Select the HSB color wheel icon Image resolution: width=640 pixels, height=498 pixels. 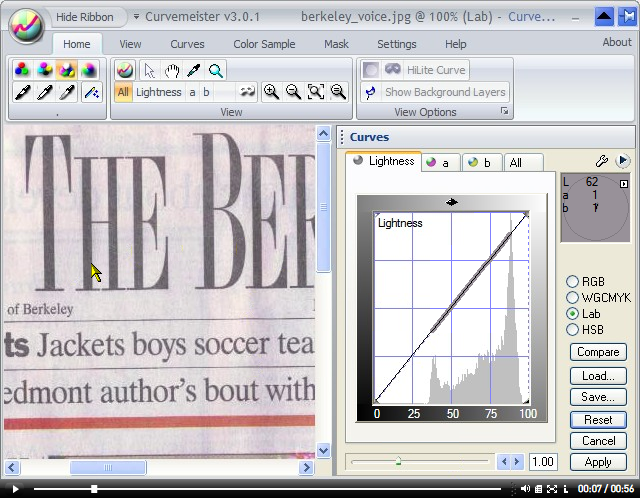click(89, 70)
